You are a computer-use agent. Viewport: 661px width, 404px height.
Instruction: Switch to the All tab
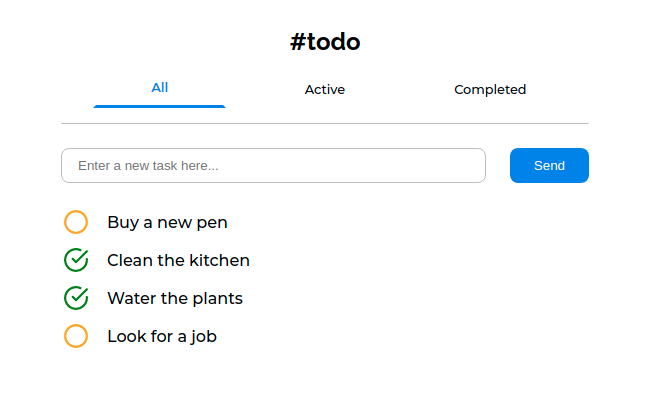pyautogui.click(x=159, y=88)
